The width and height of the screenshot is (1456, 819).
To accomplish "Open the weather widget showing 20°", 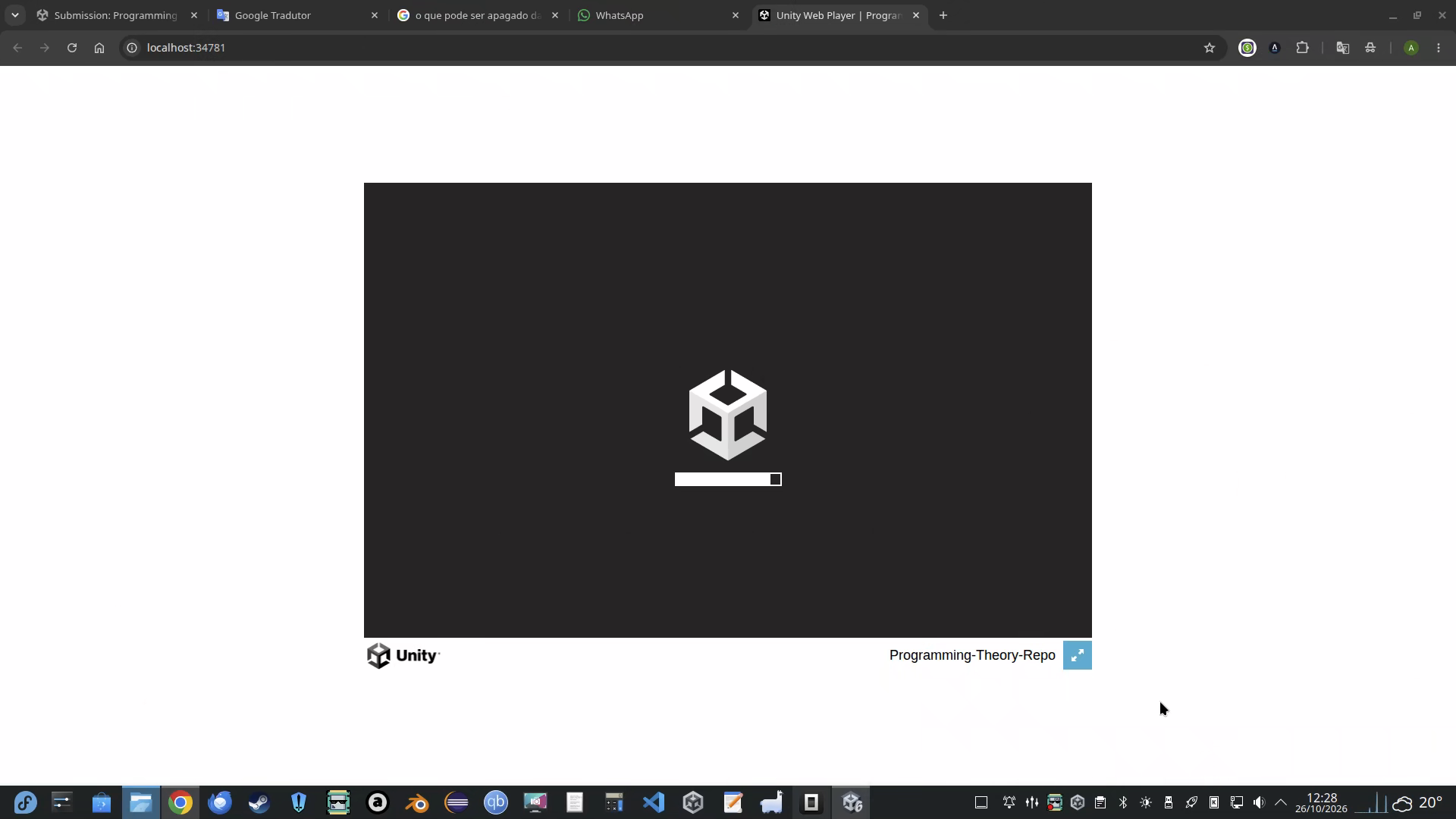I will coord(1417,802).
